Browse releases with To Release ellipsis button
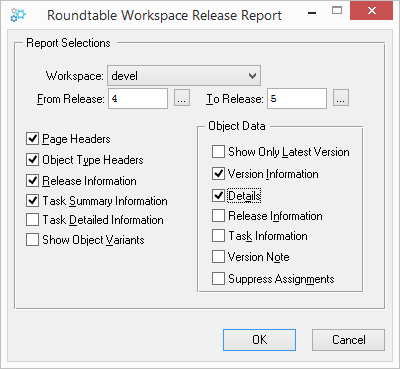The width and height of the screenshot is (400, 369). click(x=341, y=98)
